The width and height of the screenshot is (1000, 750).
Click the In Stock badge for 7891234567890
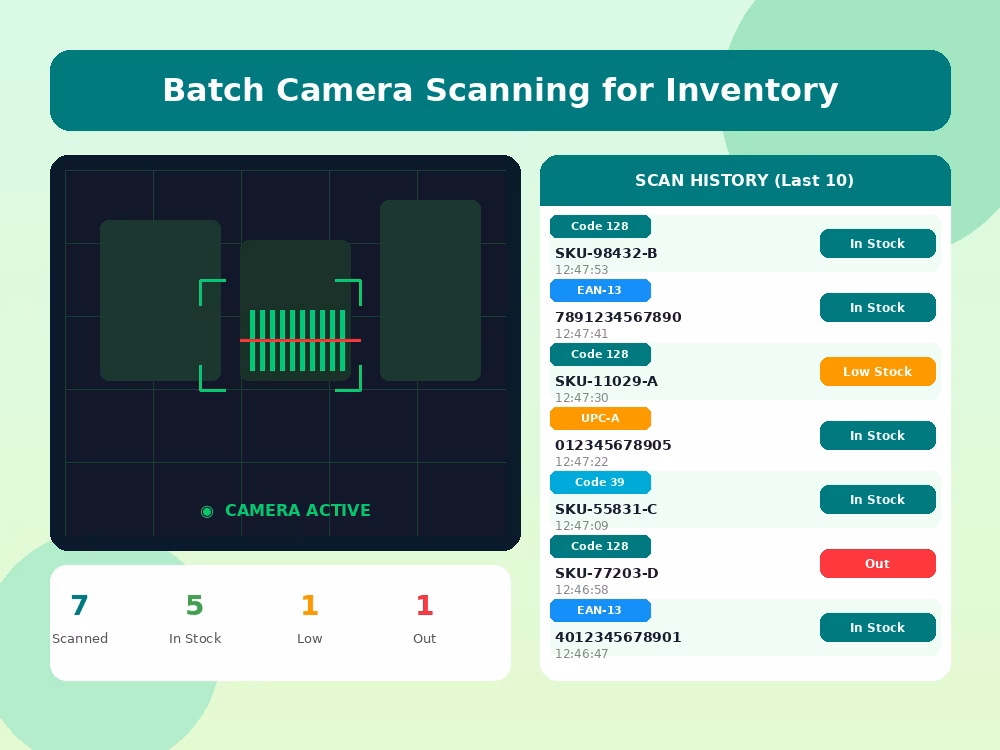878,307
